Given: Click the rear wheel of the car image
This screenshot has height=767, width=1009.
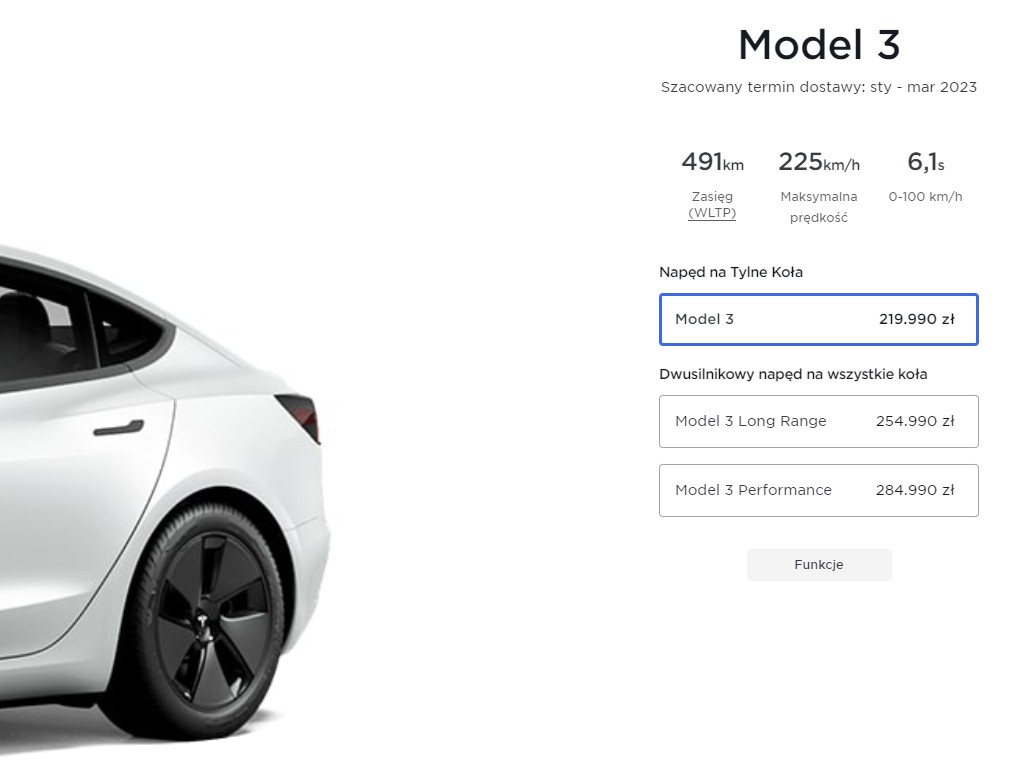Looking at the screenshot, I should [205, 620].
